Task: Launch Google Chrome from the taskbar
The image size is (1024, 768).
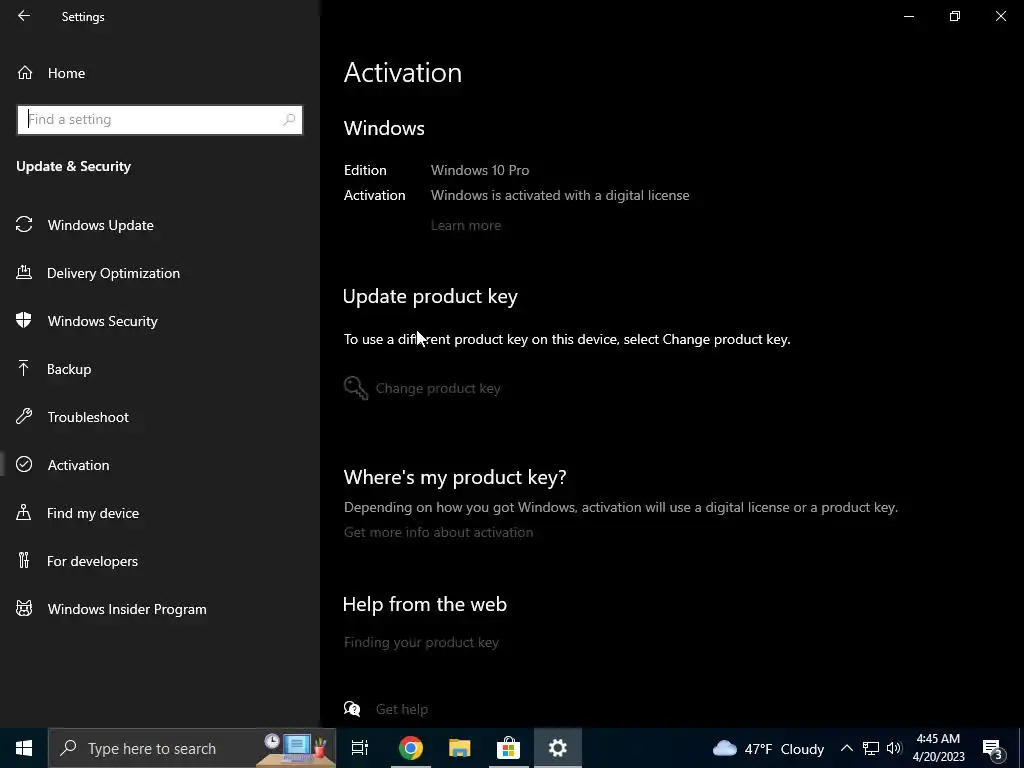Action: [411, 748]
